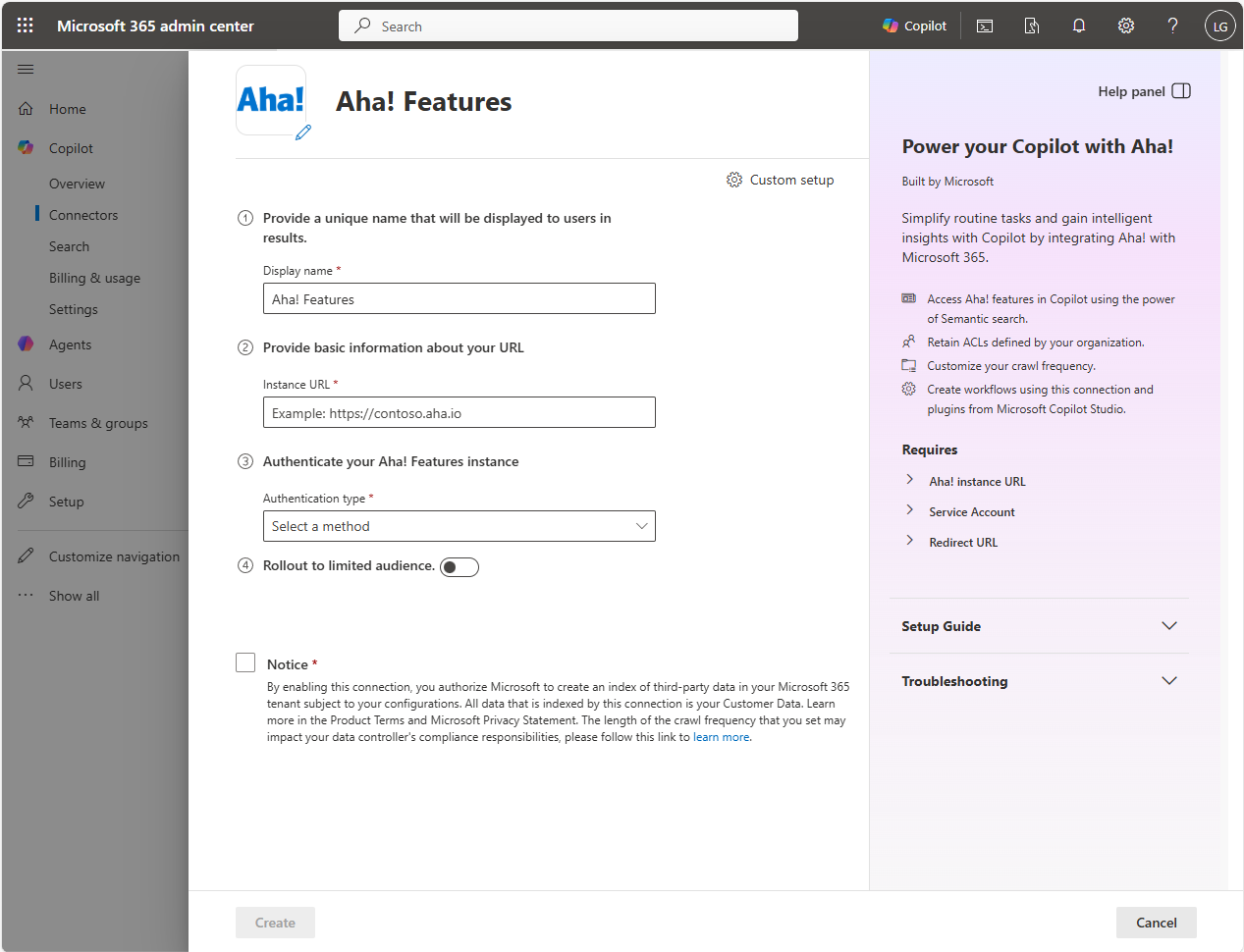This screenshot has height=952, width=1244.
Task: Collapse navigation with hamburger icon
Action: click(x=26, y=69)
